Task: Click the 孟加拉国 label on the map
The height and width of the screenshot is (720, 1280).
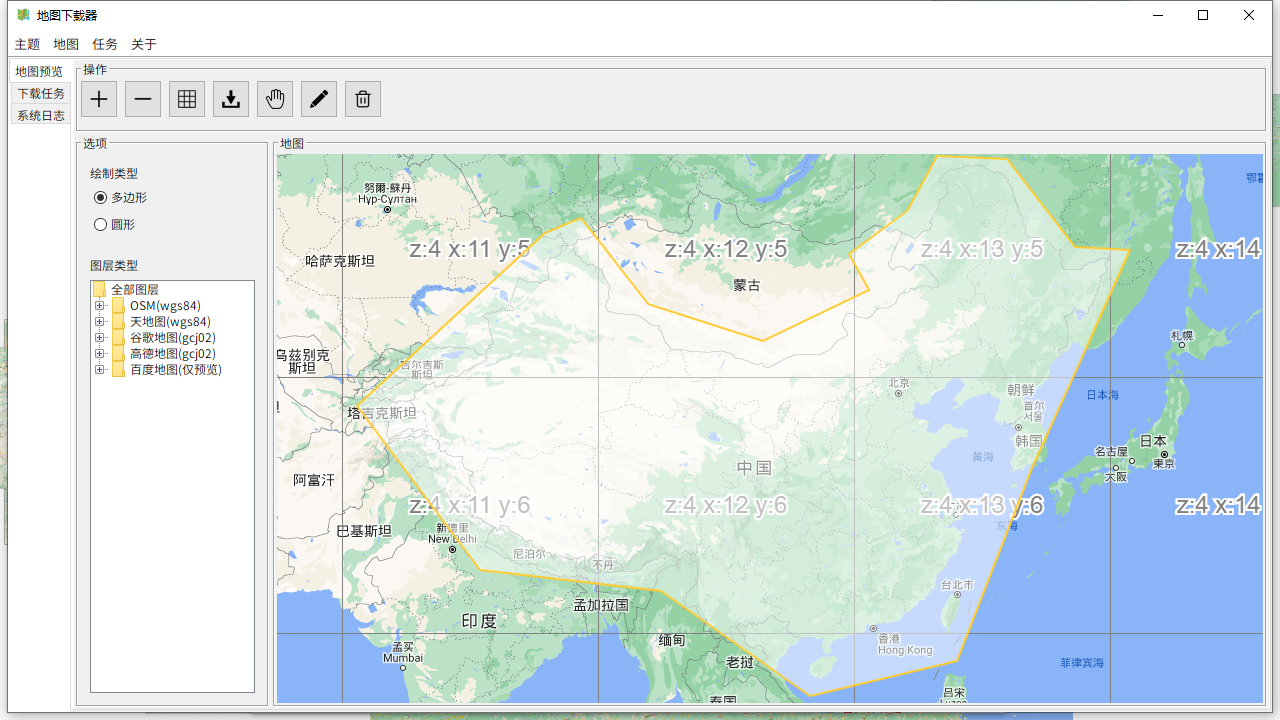Action: click(x=601, y=605)
